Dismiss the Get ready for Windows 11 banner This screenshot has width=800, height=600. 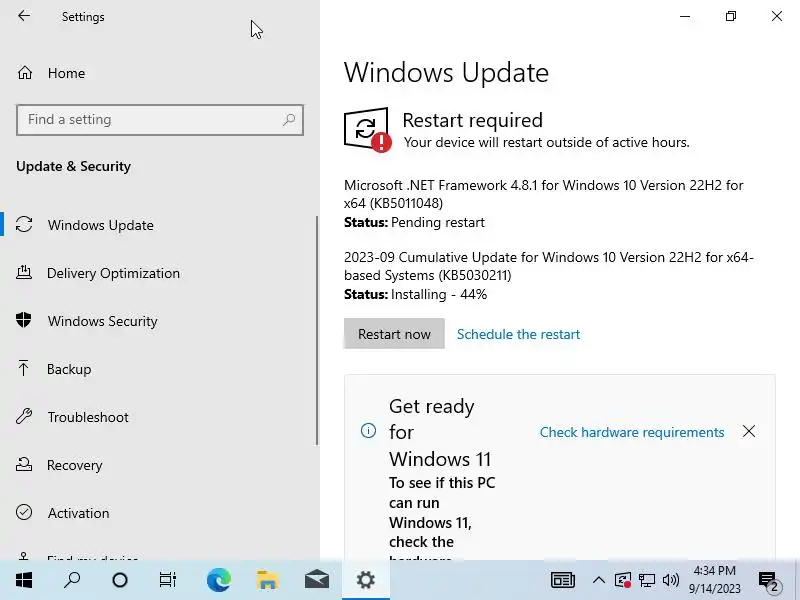(x=748, y=432)
